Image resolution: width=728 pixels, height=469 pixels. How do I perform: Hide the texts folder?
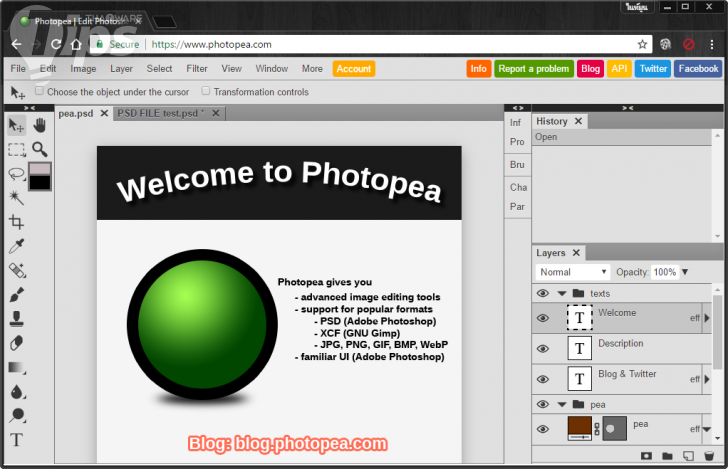[543, 293]
